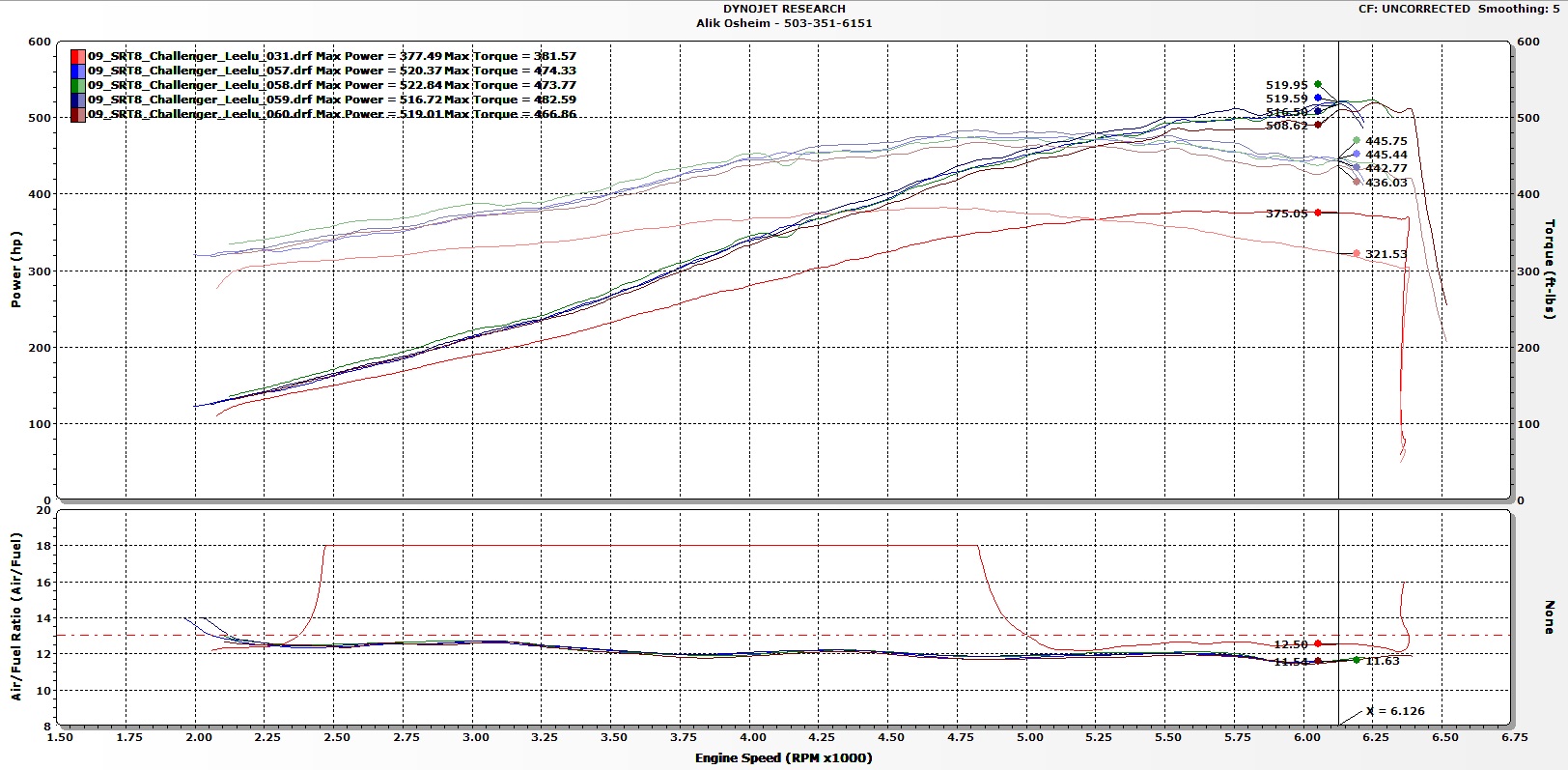The height and width of the screenshot is (770, 1568).
Task: Click the maroon swatch for run 060
Action: pyautogui.click(x=77, y=114)
